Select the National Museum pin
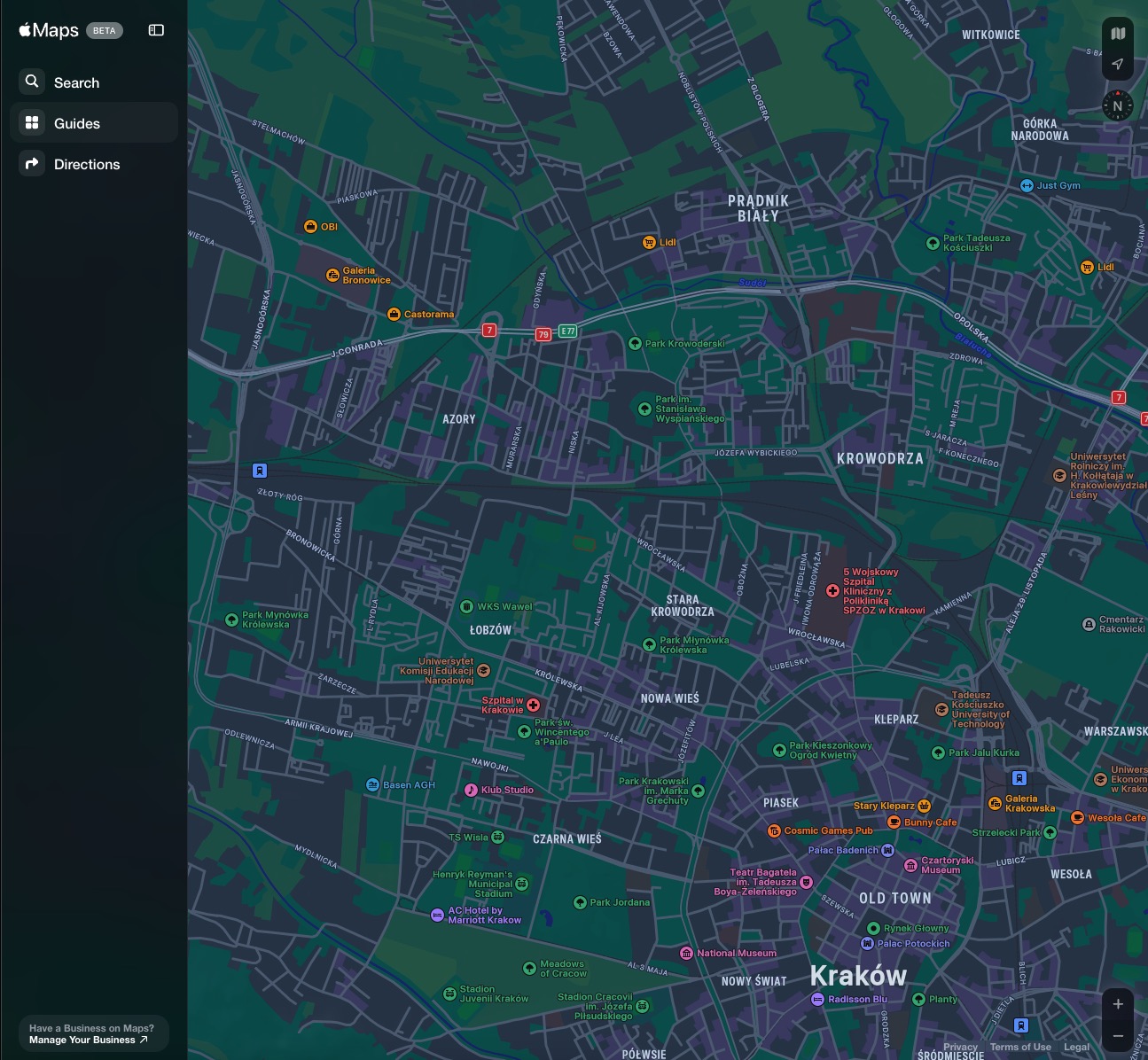This screenshot has height=1060, width=1148. coord(686,953)
